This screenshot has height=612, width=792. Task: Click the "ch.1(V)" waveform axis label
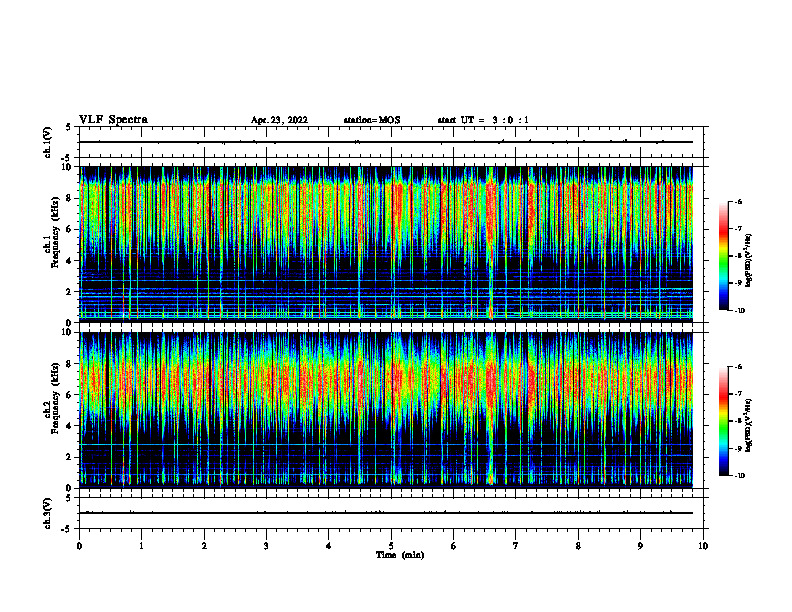47,142
